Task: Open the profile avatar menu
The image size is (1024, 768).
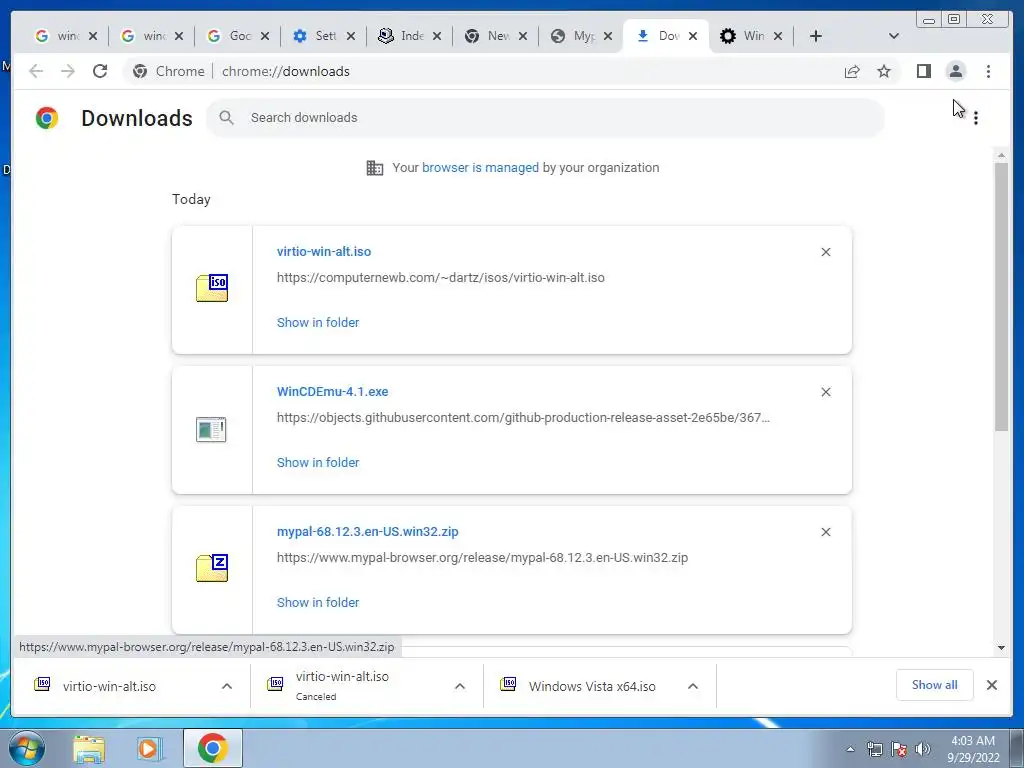Action: pos(955,71)
